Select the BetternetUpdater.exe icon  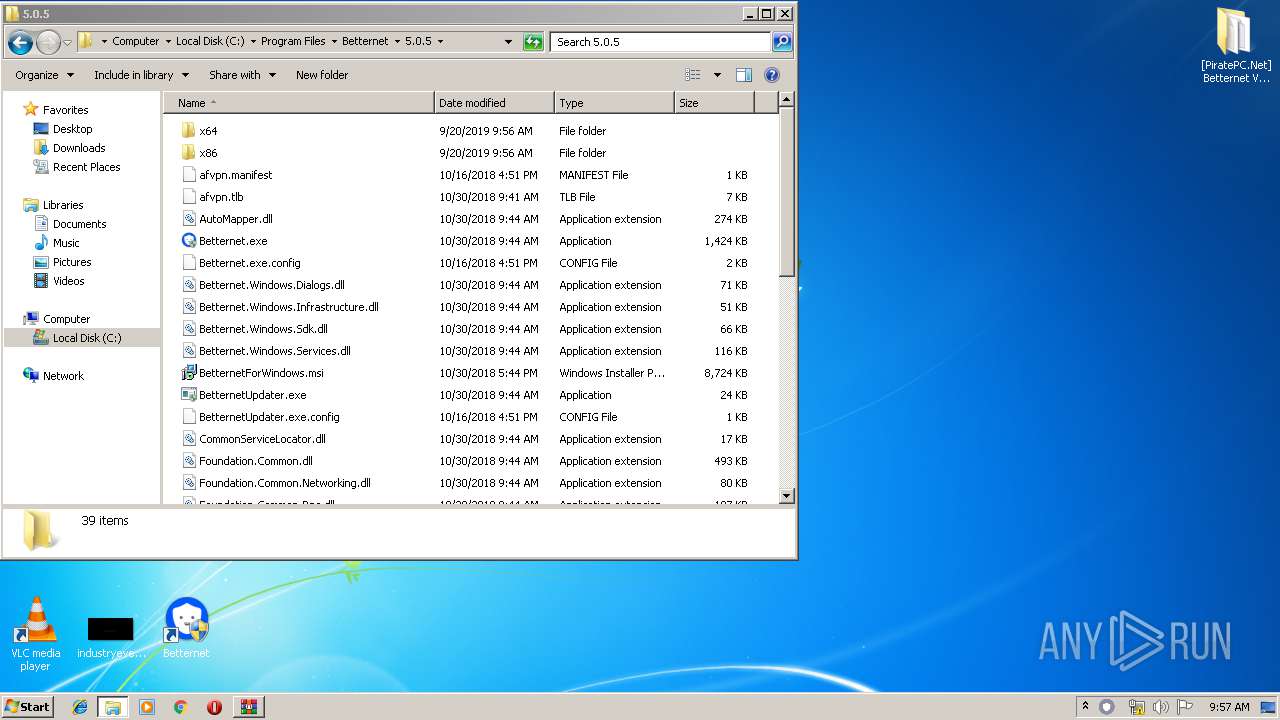pyautogui.click(x=189, y=395)
